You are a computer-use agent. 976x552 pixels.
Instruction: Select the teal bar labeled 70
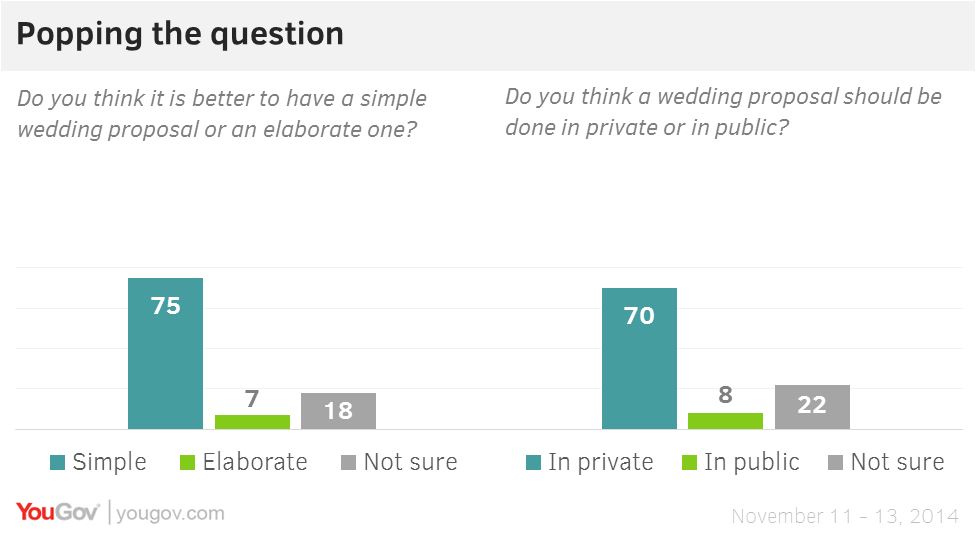639,358
